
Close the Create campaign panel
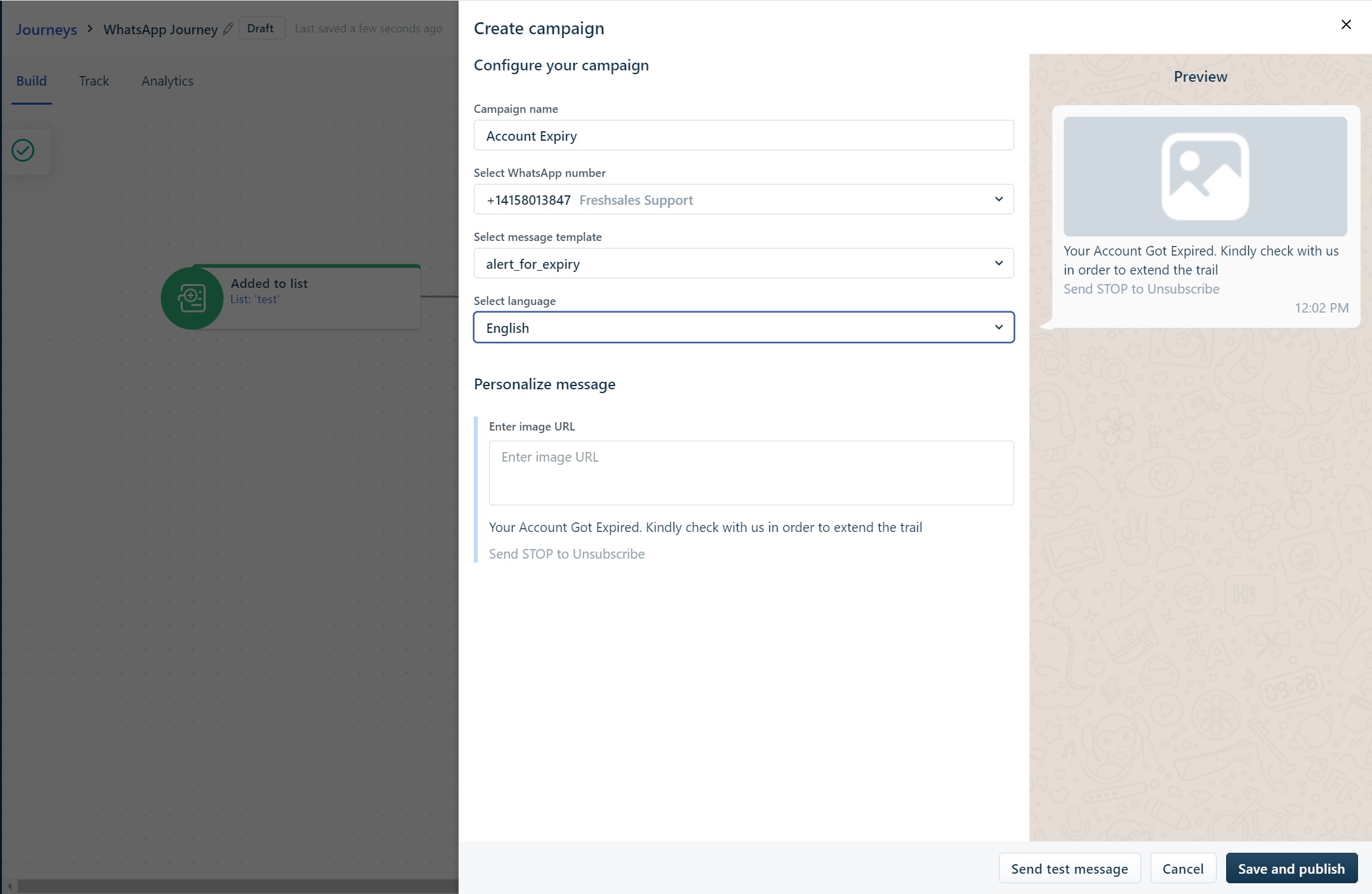(x=1345, y=25)
